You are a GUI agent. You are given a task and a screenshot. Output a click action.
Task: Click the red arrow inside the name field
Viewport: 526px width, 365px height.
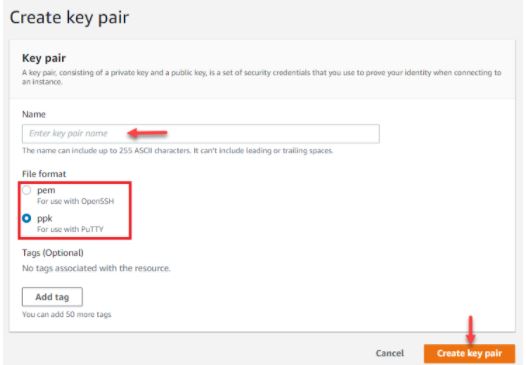(147, 133)
